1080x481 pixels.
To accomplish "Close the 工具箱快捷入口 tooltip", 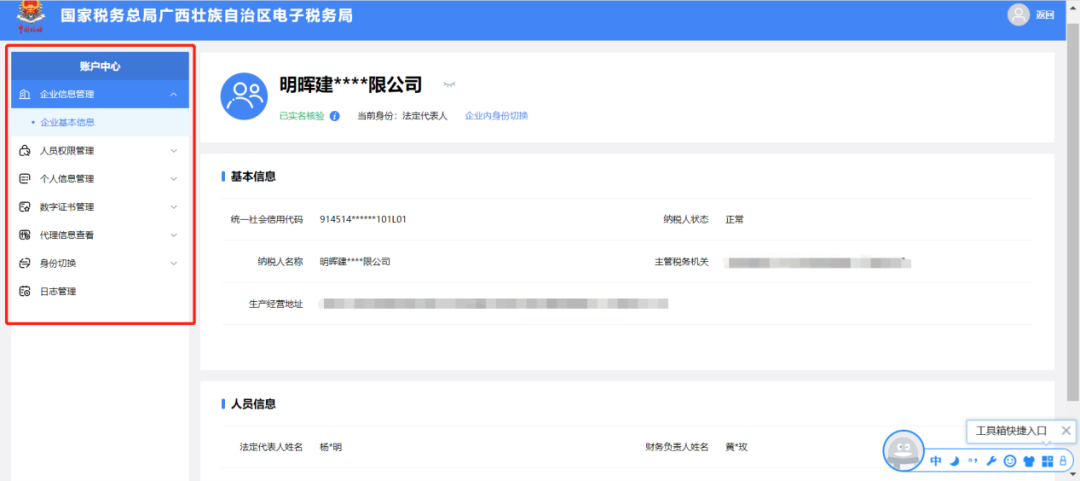I will [1066, 431].
